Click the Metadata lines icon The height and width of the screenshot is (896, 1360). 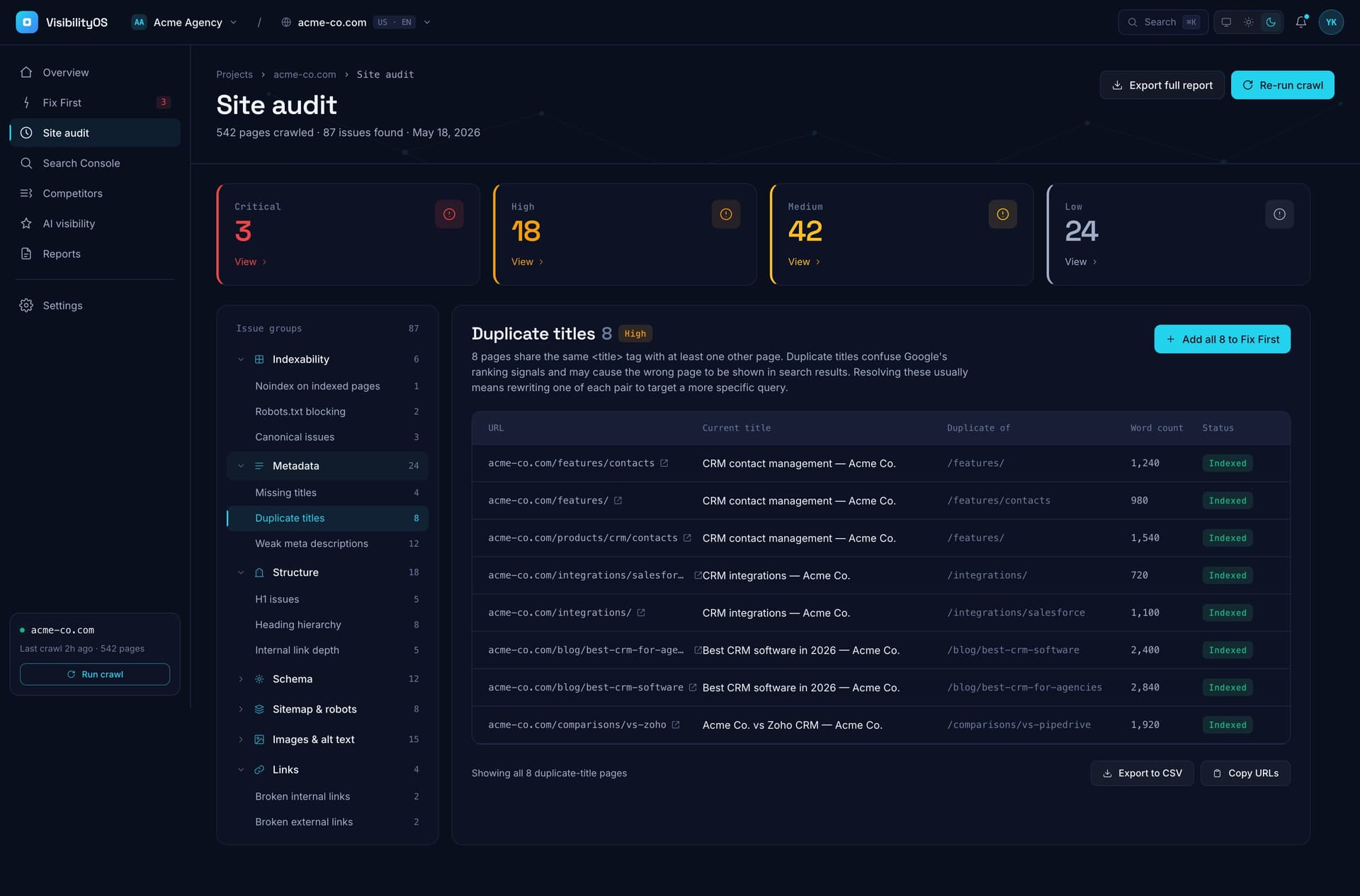(x=259, y=466)
